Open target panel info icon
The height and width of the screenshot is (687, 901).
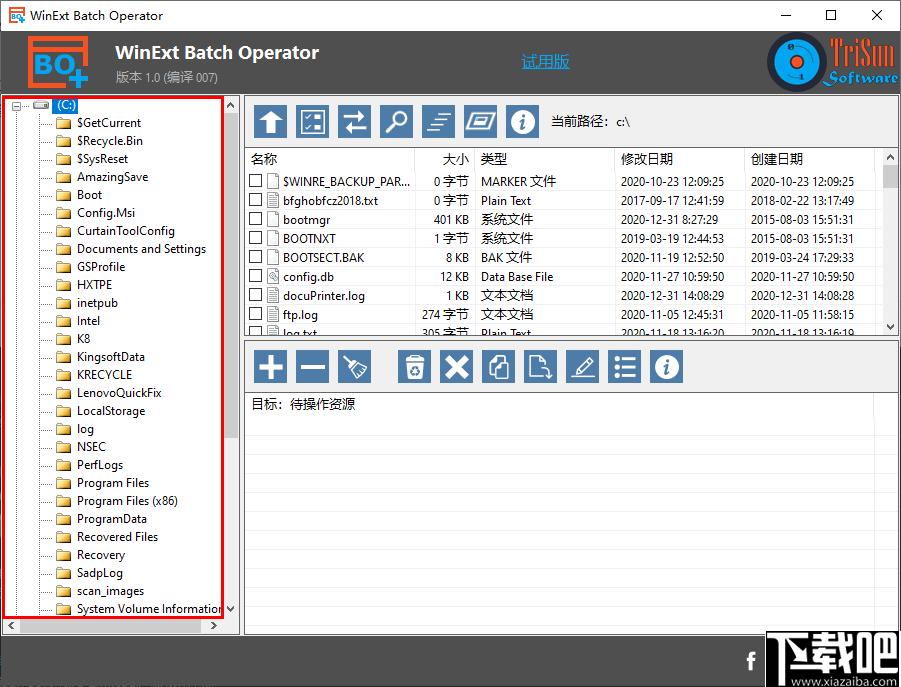[667, 366]
